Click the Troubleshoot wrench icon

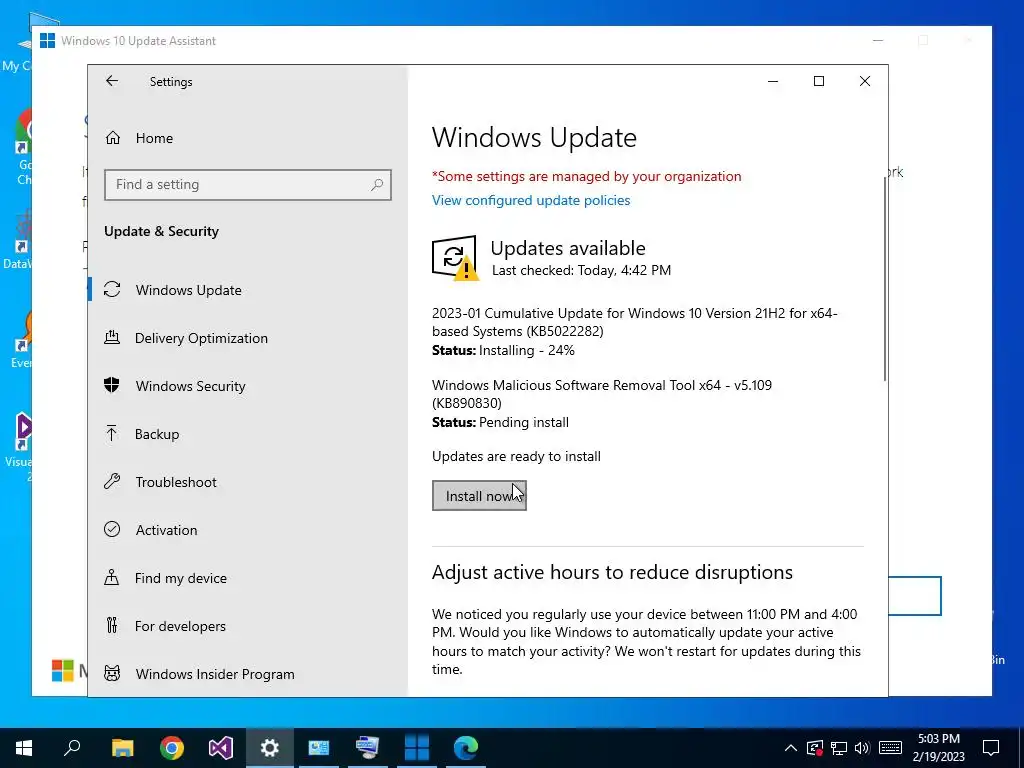[112, 481]
